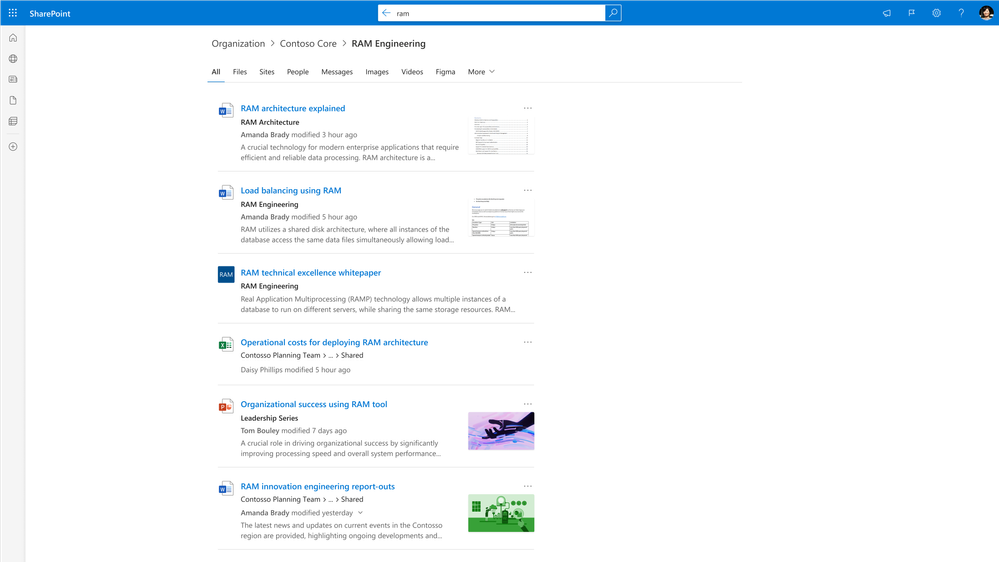This screenshot has height=562, width=999.
Task: Click Load balancing using RAM document thumbnail
Action: (x=501, y=217)
